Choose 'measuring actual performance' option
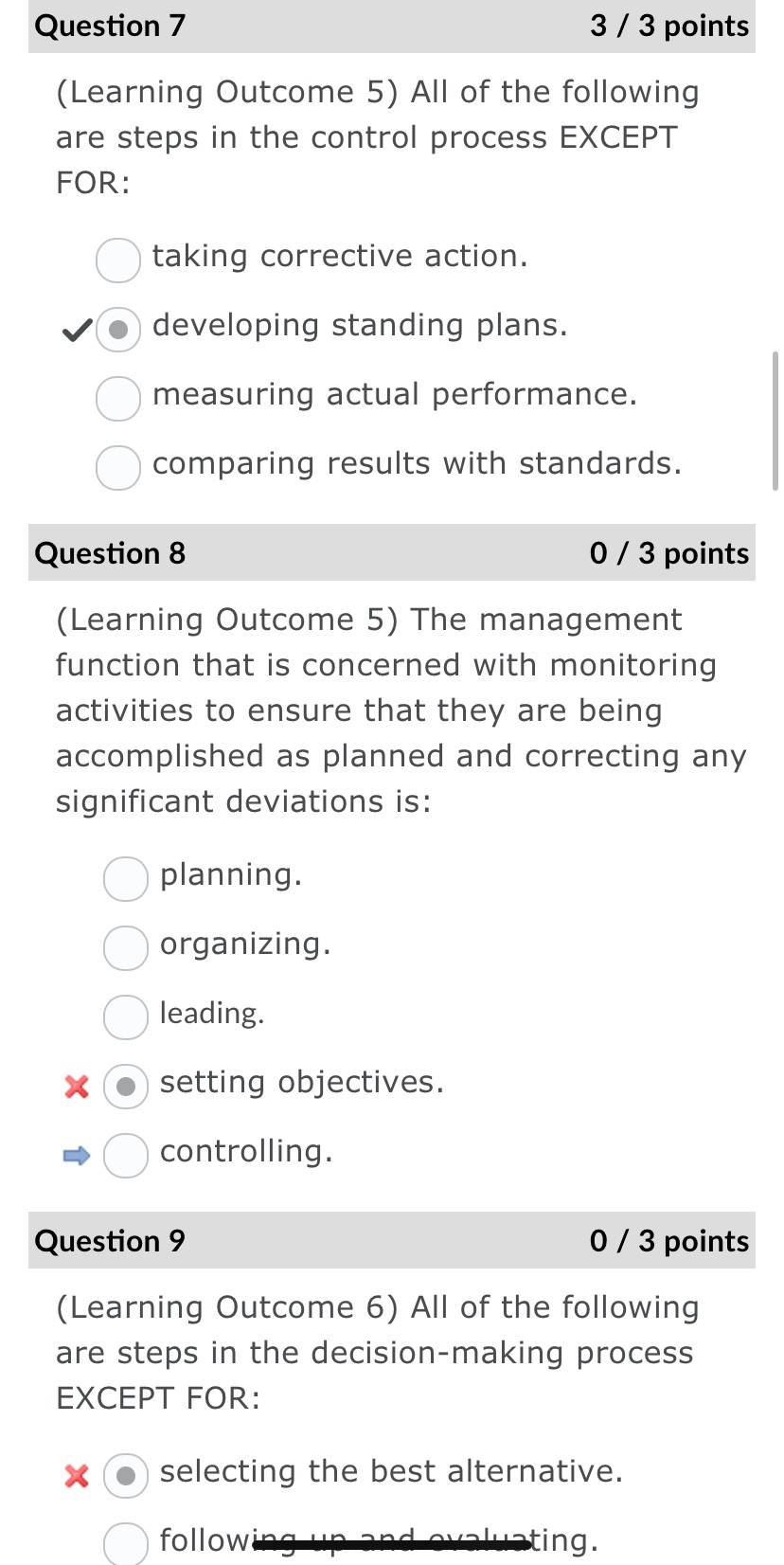Screen dimensions: 784x1565 118,398
